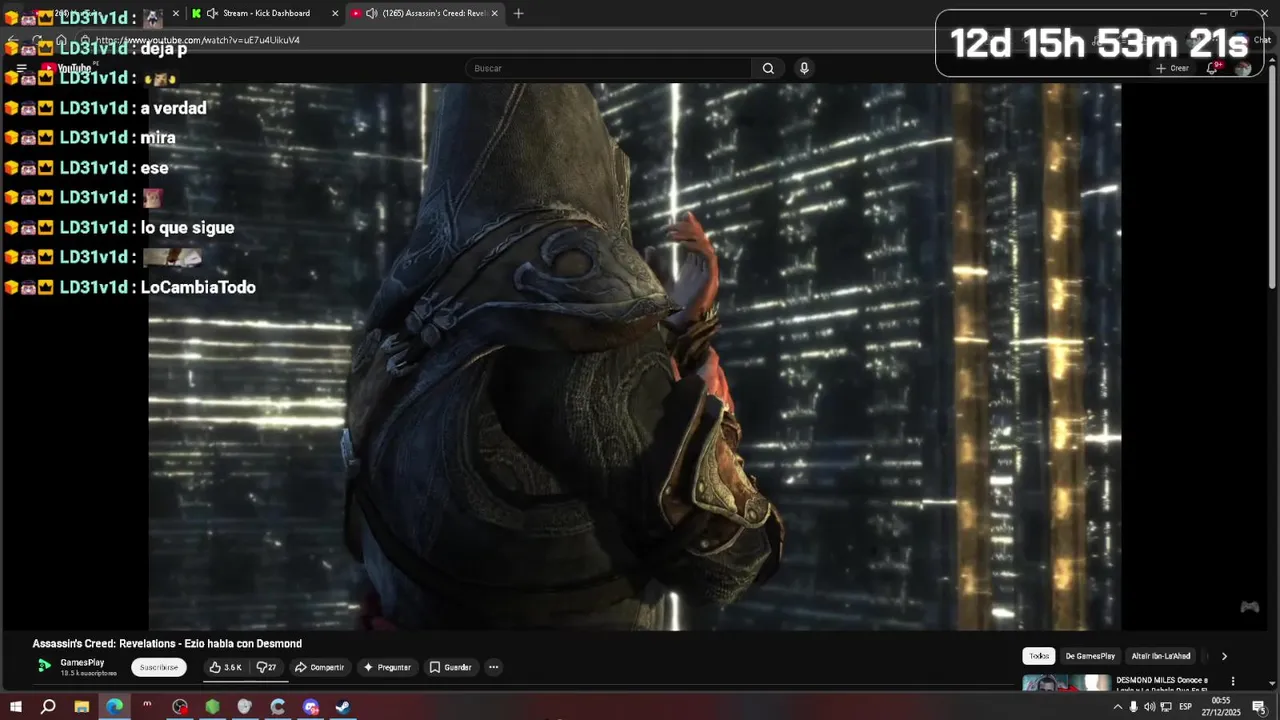Image resolution: width=1280 pixels, height=720 pixels.
Task: Close the Assassin's Creed YouTube tab
Action: 494,13
